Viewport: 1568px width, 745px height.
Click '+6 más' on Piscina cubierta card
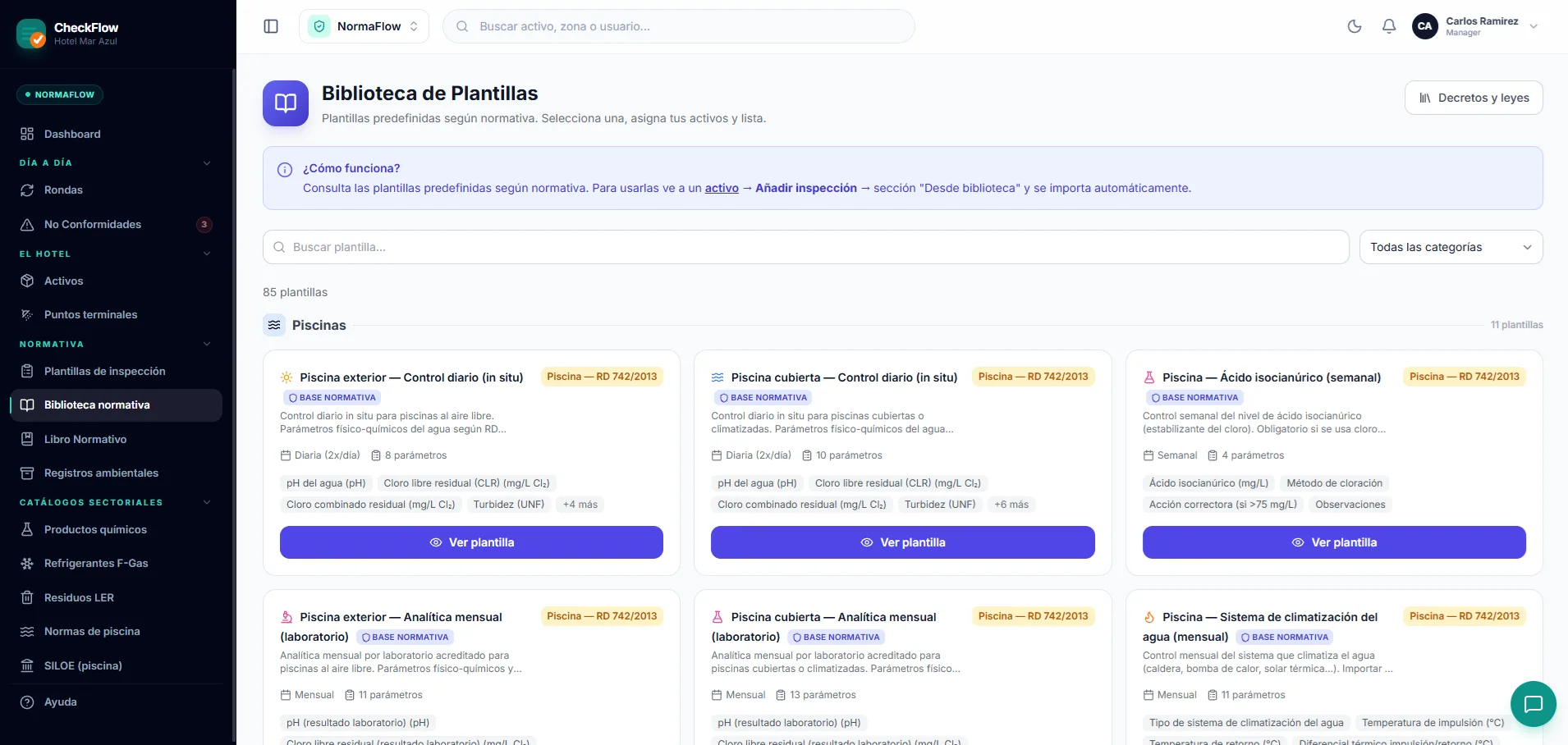[x=1011, y=505]
